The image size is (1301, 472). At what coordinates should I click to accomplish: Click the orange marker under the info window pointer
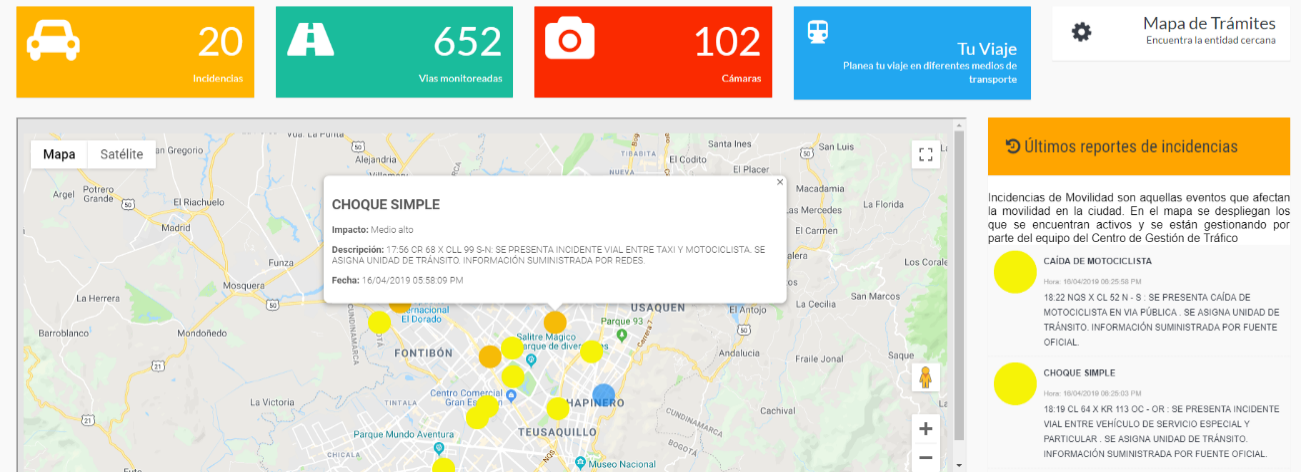[x=554, y=322]
